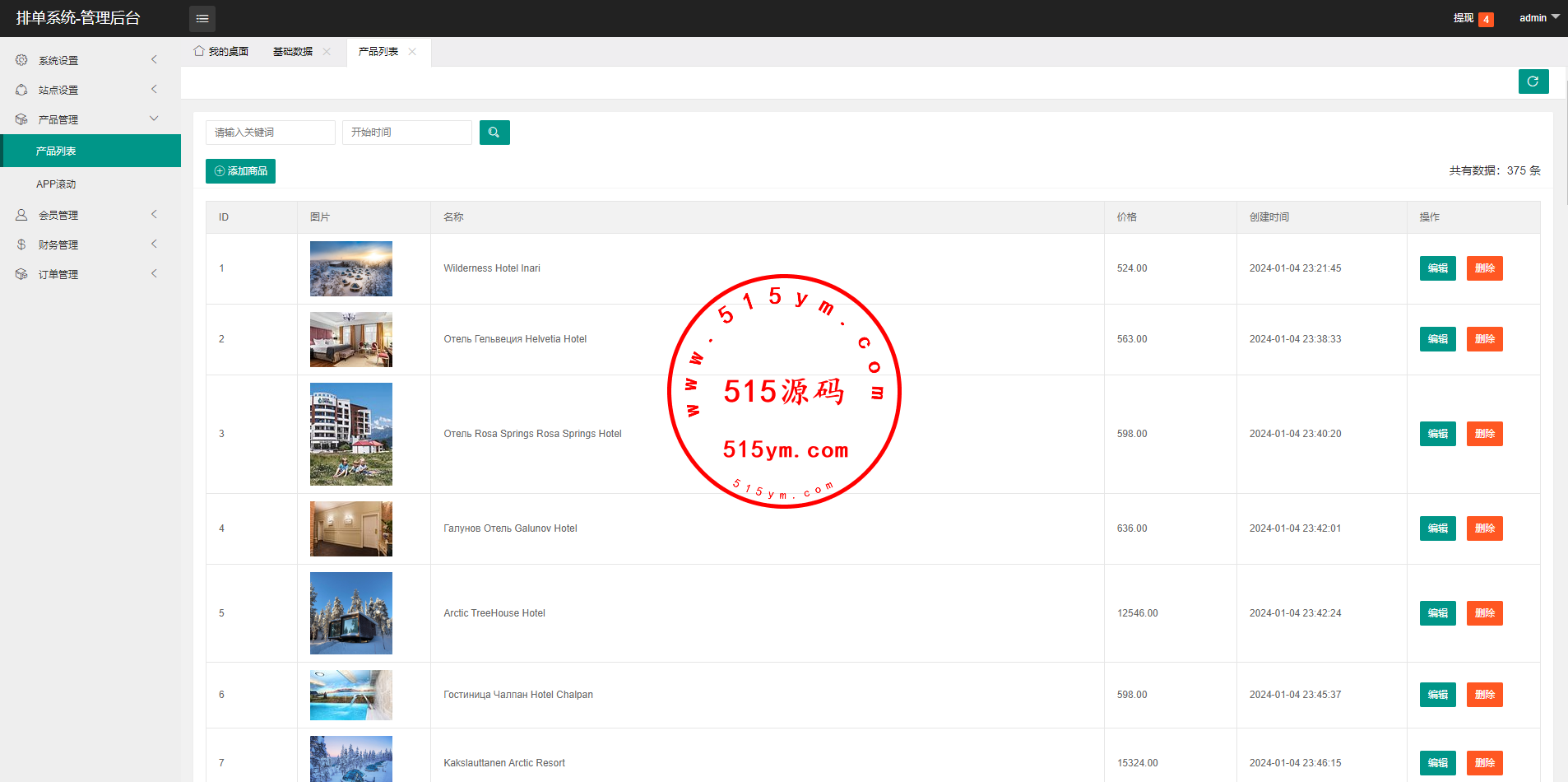Delete the Arctic TreeHouse Hotel row

point(1484,613)
